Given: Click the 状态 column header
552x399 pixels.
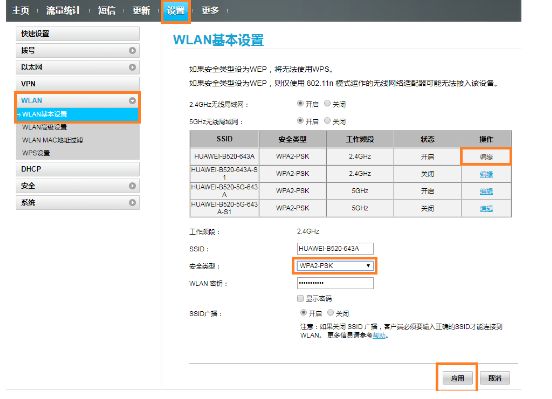Looking at the screenshot, I should (427, 139).
